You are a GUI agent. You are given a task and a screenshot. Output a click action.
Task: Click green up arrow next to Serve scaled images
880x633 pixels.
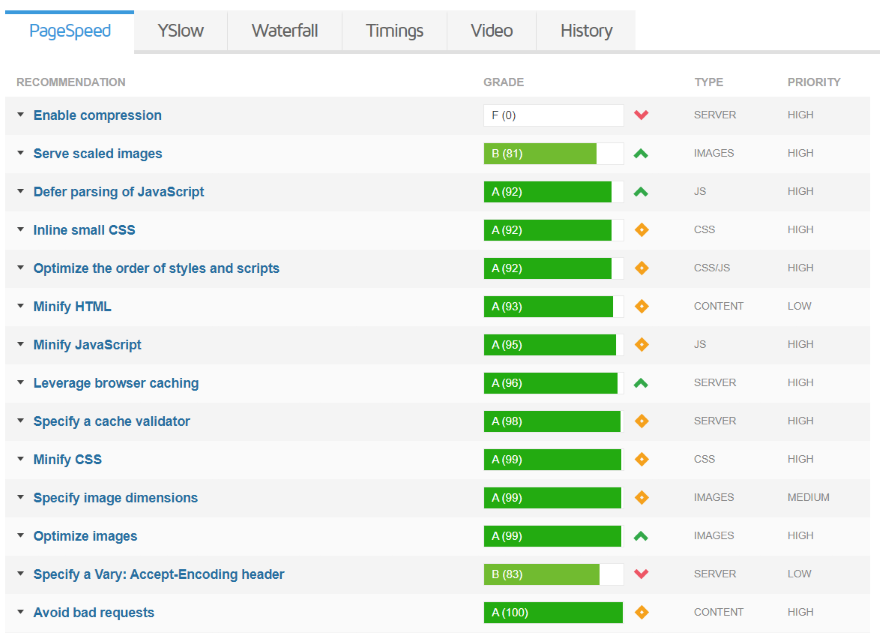(x=641, y=153)
